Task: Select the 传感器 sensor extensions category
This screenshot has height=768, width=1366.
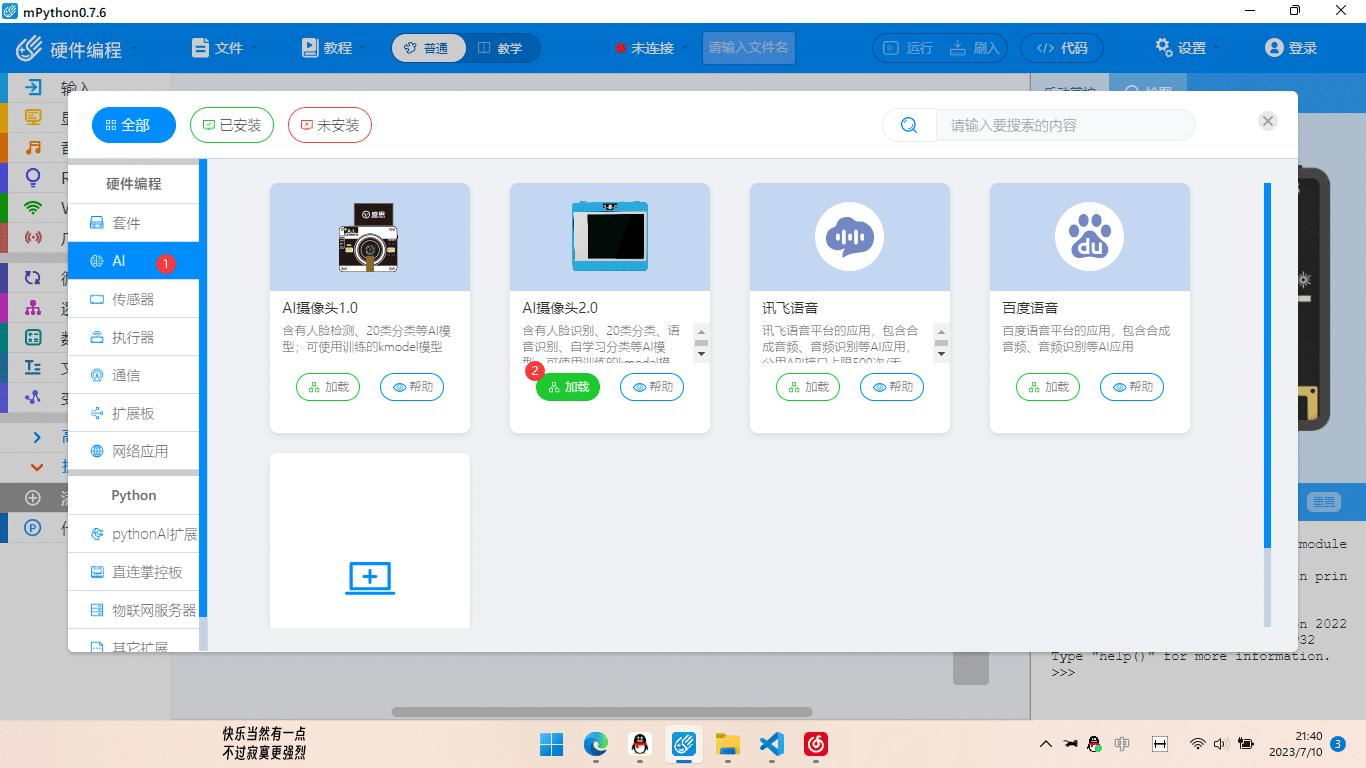Action: [x=133, y=298]
